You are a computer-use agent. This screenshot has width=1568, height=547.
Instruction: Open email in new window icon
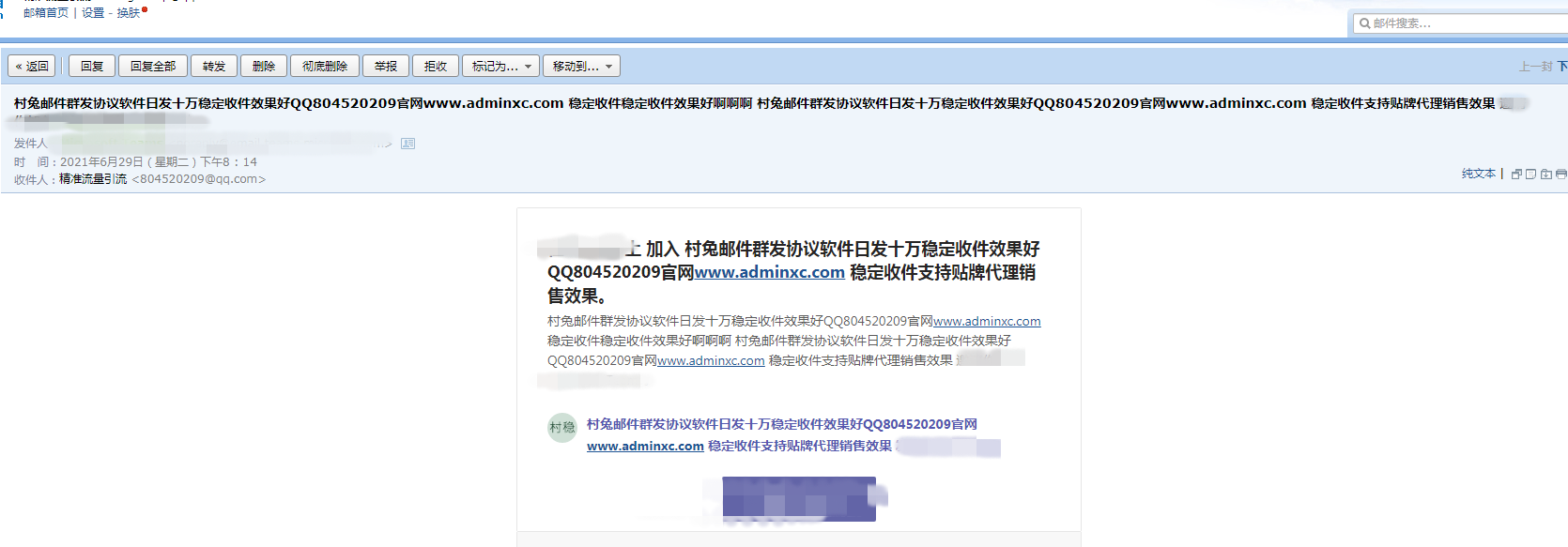1516,174
